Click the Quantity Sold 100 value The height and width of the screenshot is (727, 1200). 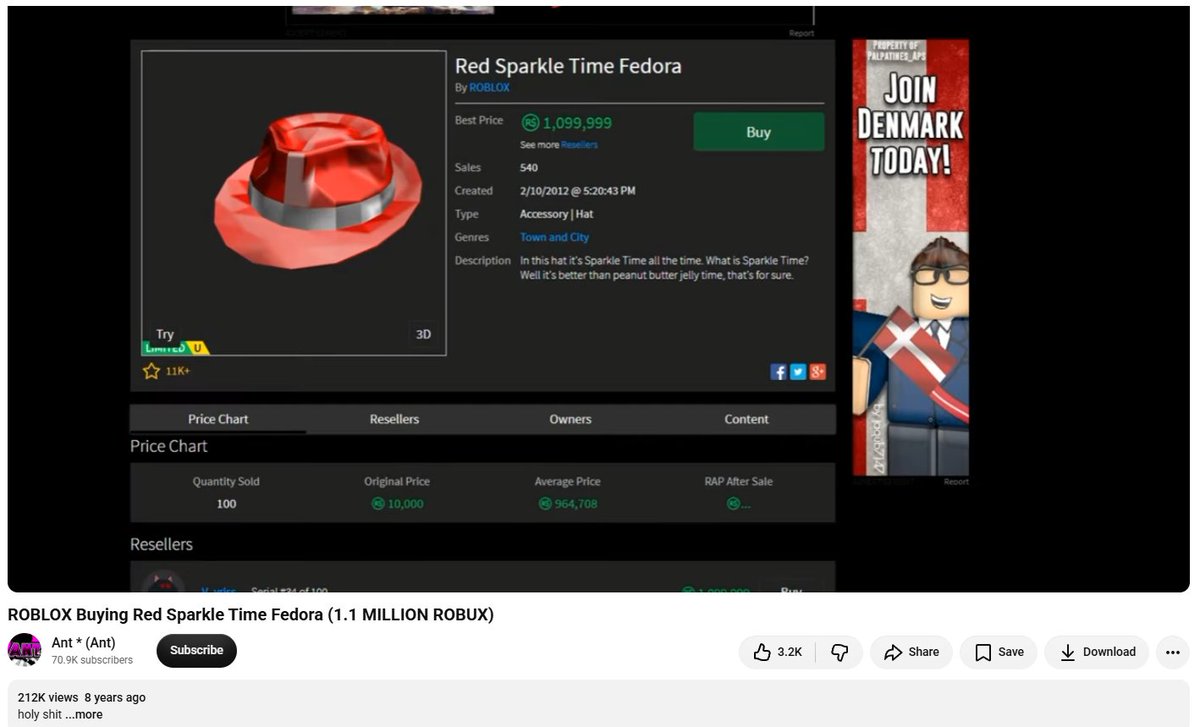tap(227, 504)
